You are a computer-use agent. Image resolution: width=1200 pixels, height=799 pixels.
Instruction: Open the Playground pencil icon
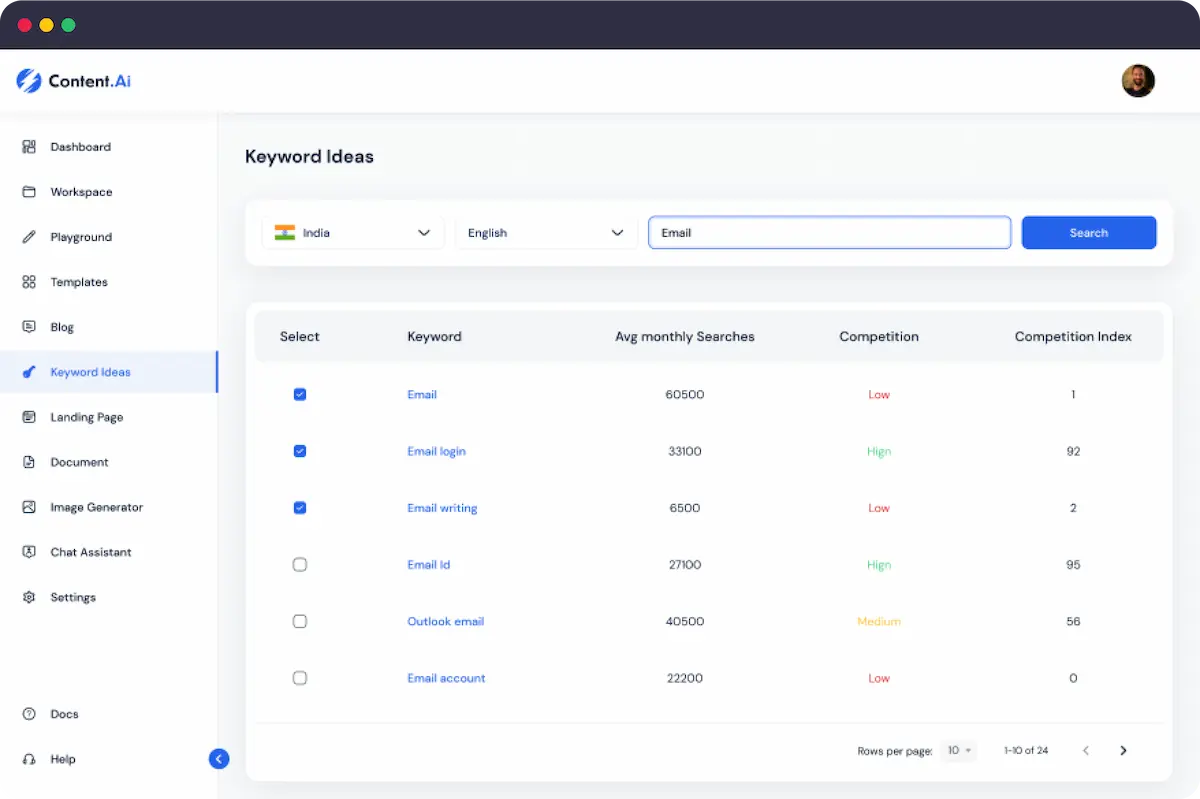(29, 237)
